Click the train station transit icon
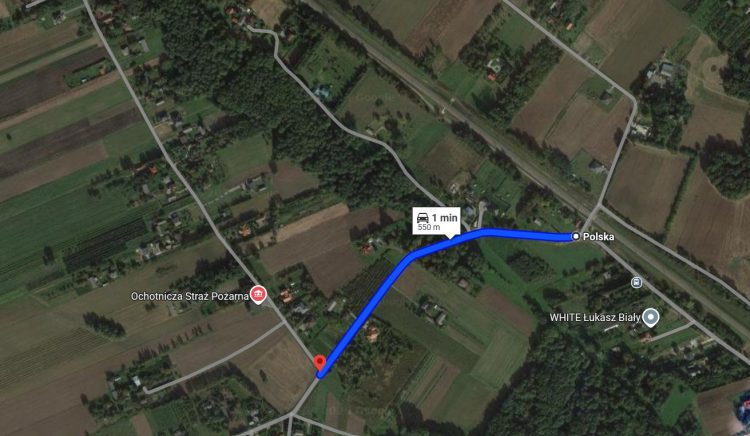Viewport: 750px width, 436px height. click(x=636, y=283)
